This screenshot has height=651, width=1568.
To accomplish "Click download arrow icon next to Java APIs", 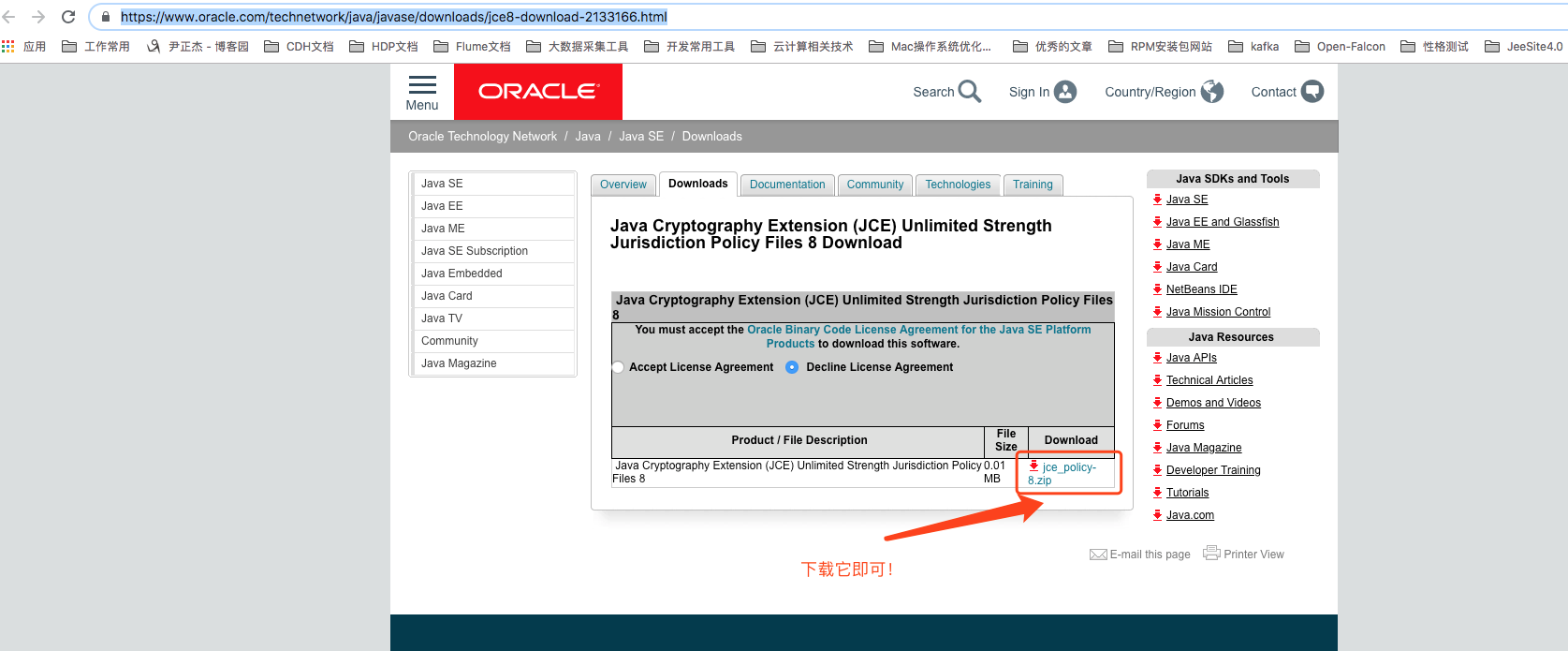I will point(1158,357).
